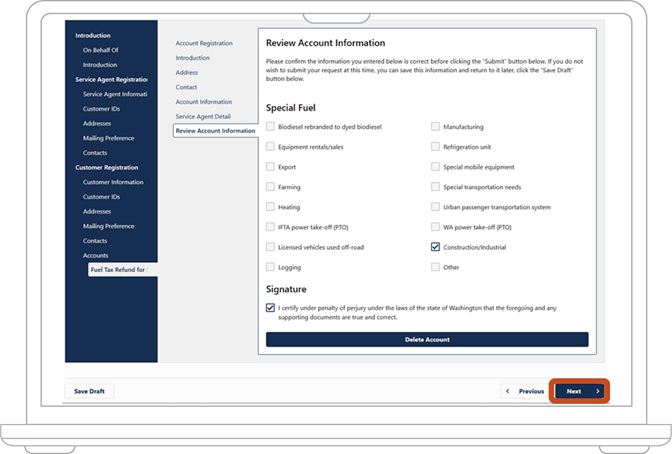The width and height of the screenshot is (672, 454).
Task: Go to the Contact step
Action: (186, 87)
